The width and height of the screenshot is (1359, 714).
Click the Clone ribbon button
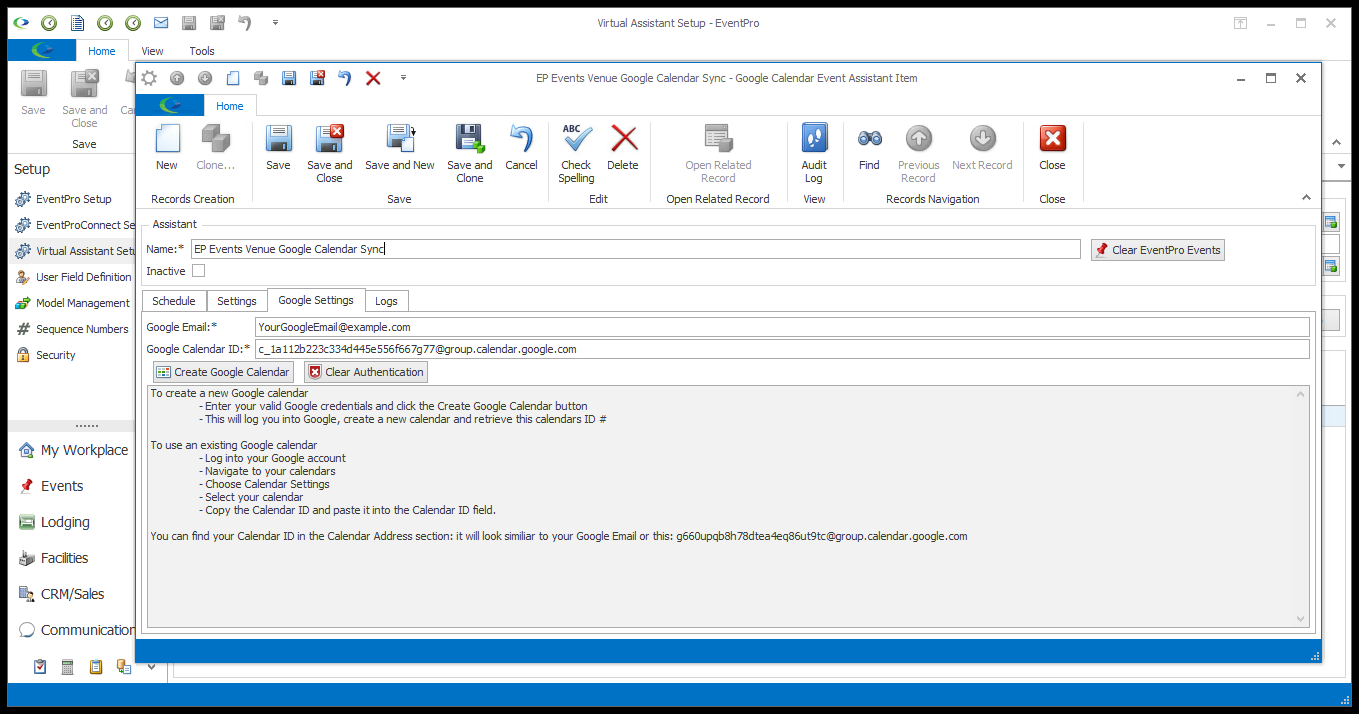(215, 147)
